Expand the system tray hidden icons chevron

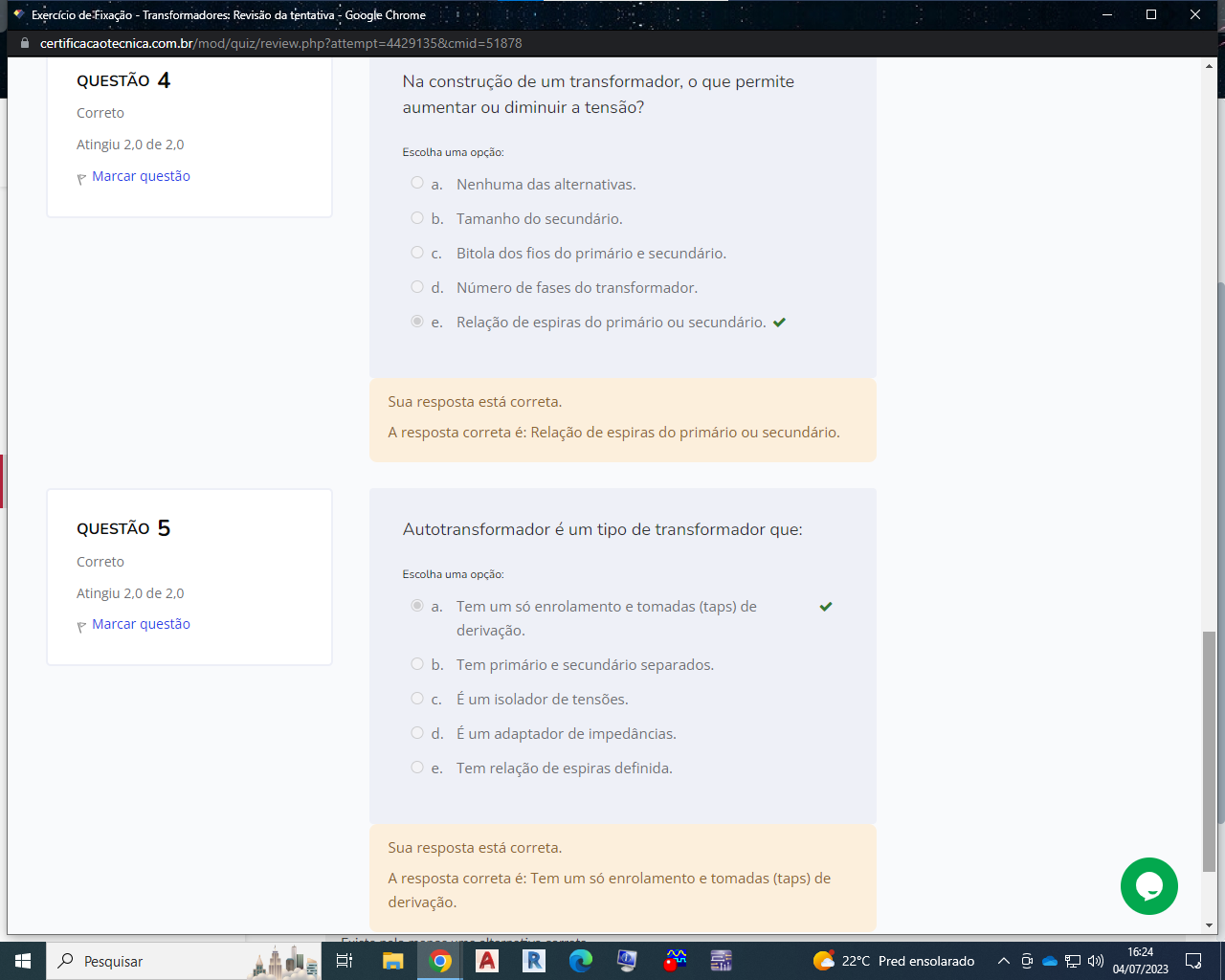[1003, 961]
